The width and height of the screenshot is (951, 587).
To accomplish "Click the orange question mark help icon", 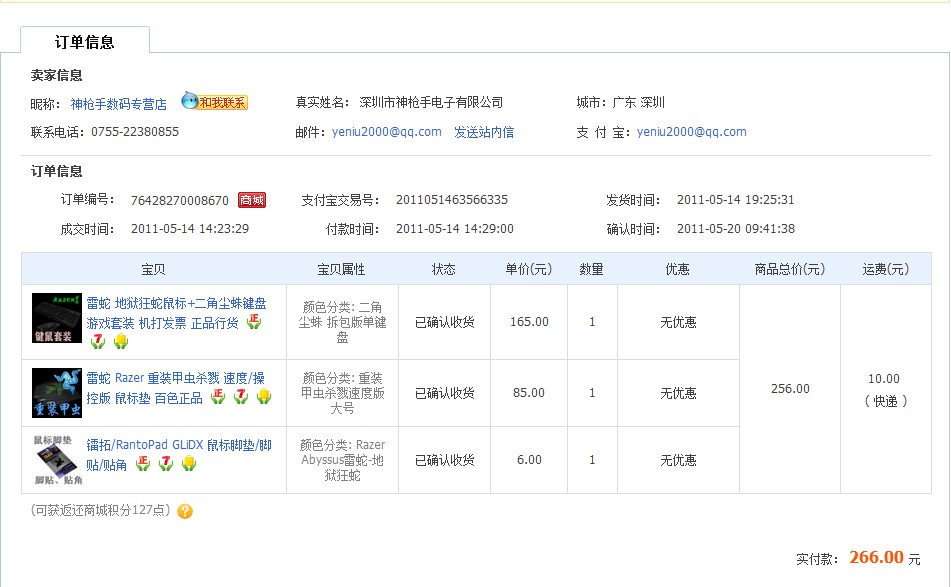I will tap(185, 511).
